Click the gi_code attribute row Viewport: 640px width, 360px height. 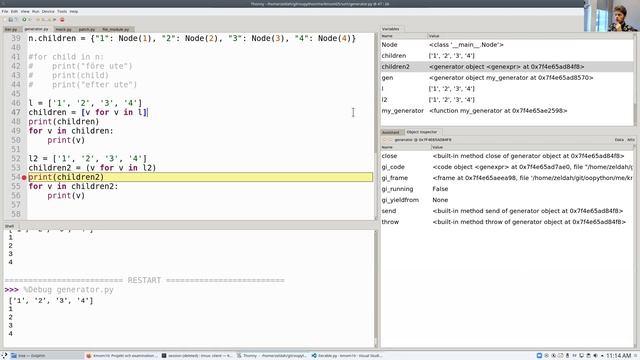507,167
